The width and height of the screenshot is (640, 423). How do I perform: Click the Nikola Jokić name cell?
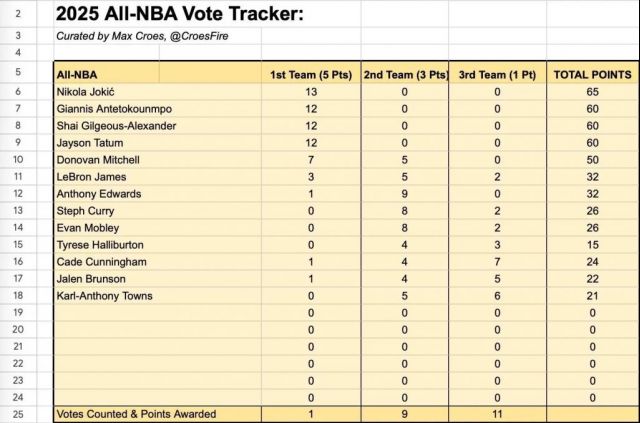[x=157, y=92]
